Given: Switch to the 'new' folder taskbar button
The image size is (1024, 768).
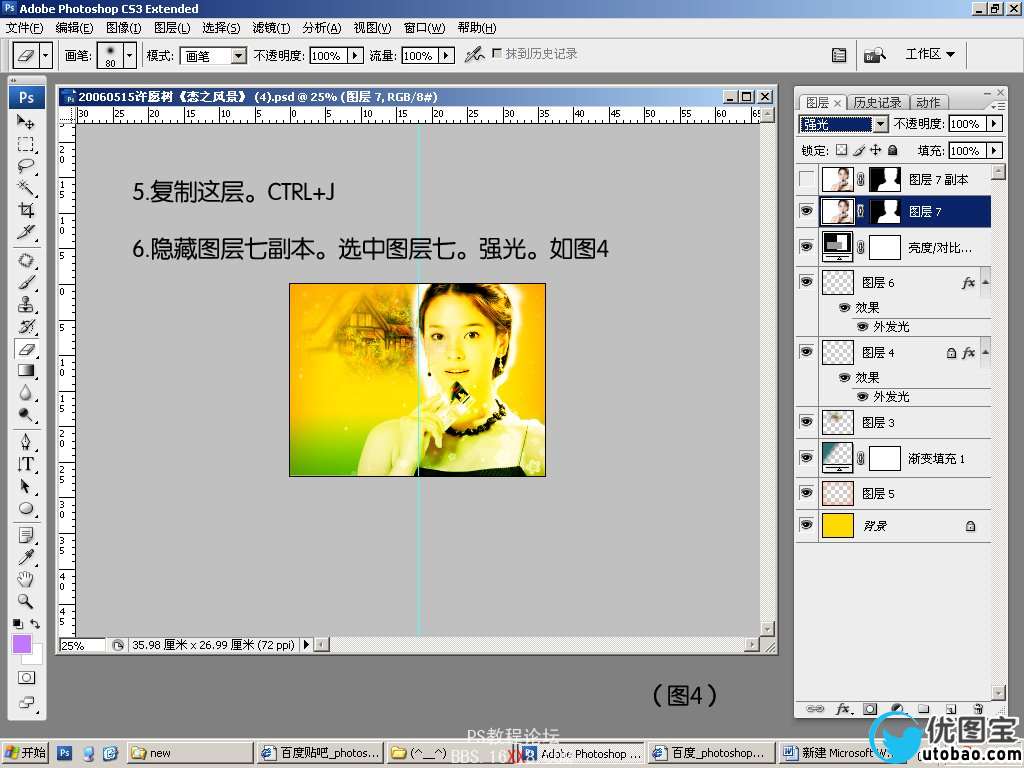Looking at the screenshot, I should [x=189, y=753].
